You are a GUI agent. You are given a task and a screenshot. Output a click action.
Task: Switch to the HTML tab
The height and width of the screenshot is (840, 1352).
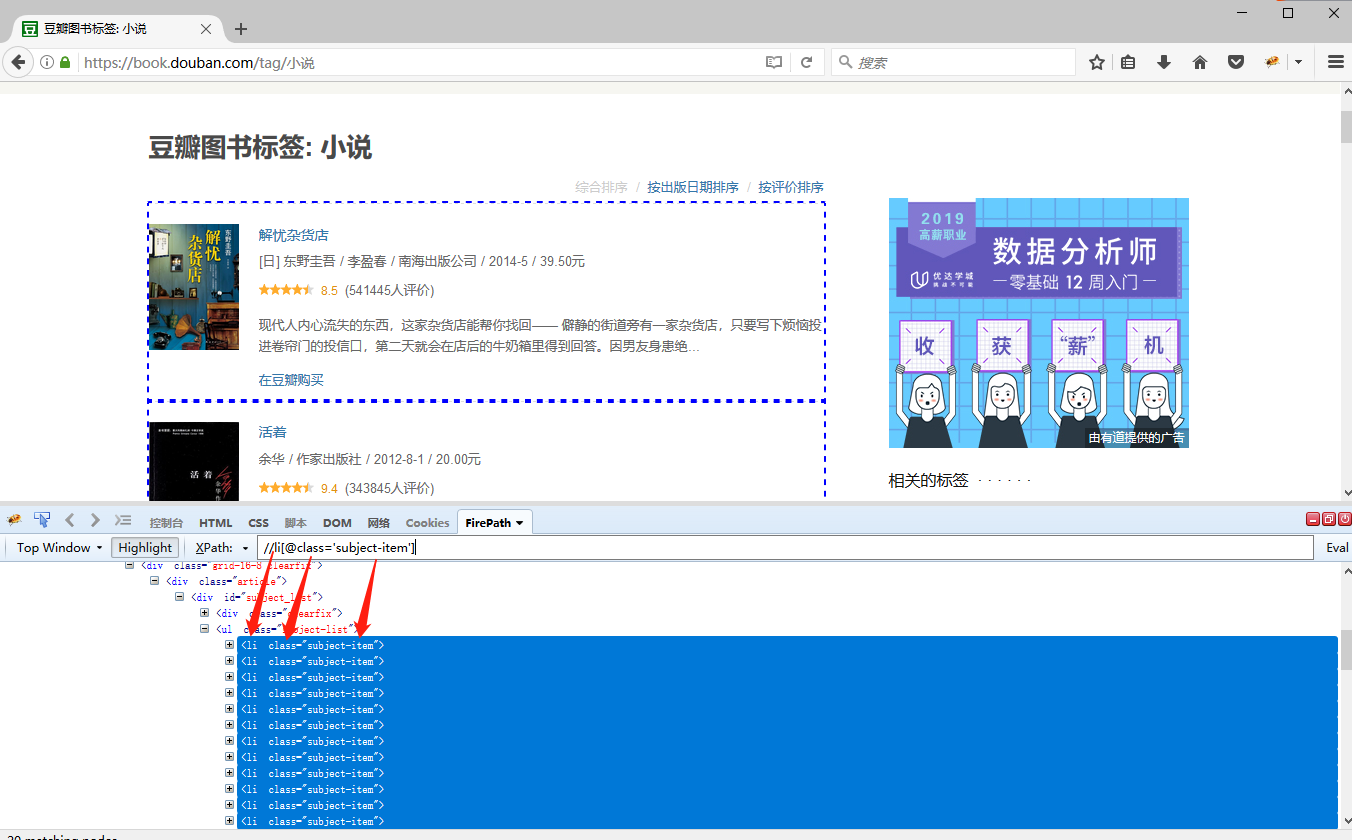pyautogui.click(x=215, y=523)
